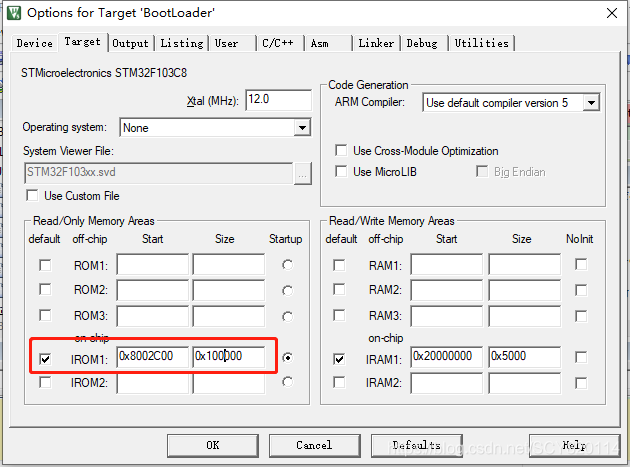Switch to the Linker tab
This screenshot has width=630, height=467.
(x=376, y=43)
